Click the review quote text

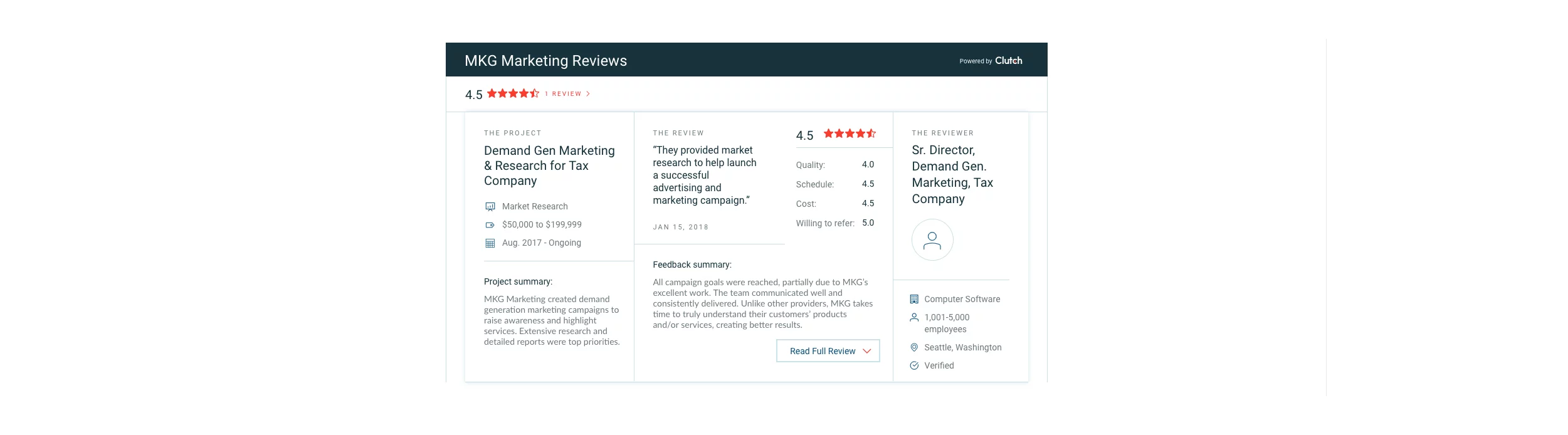704,175
